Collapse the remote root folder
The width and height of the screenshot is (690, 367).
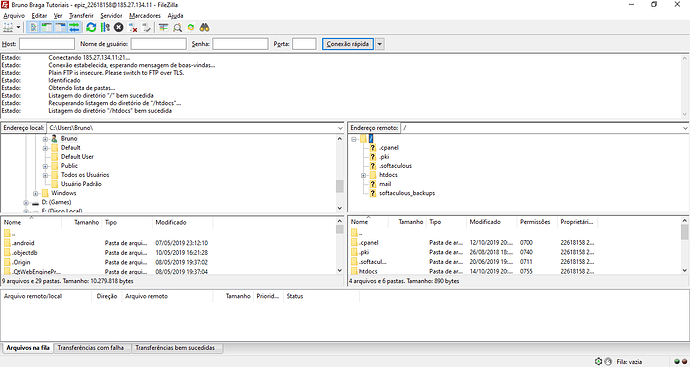354,139
